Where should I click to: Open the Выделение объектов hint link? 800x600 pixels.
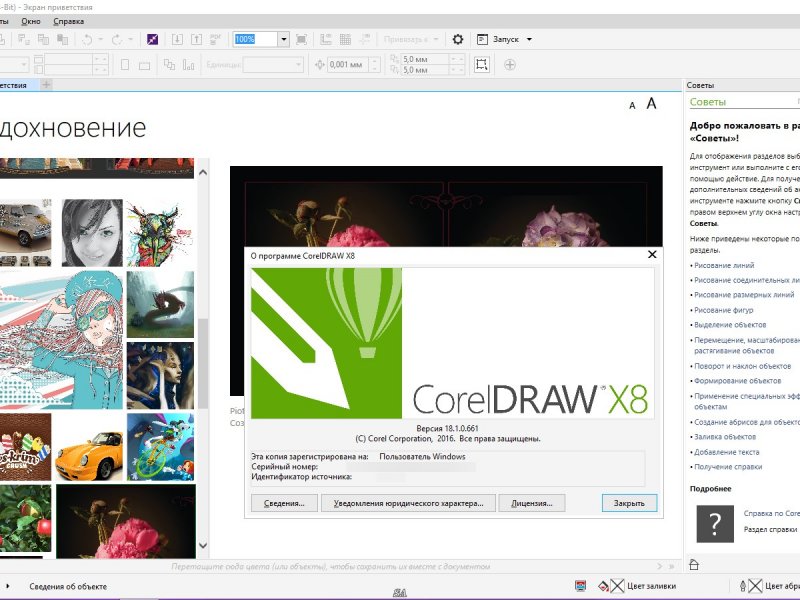(730, 325)
